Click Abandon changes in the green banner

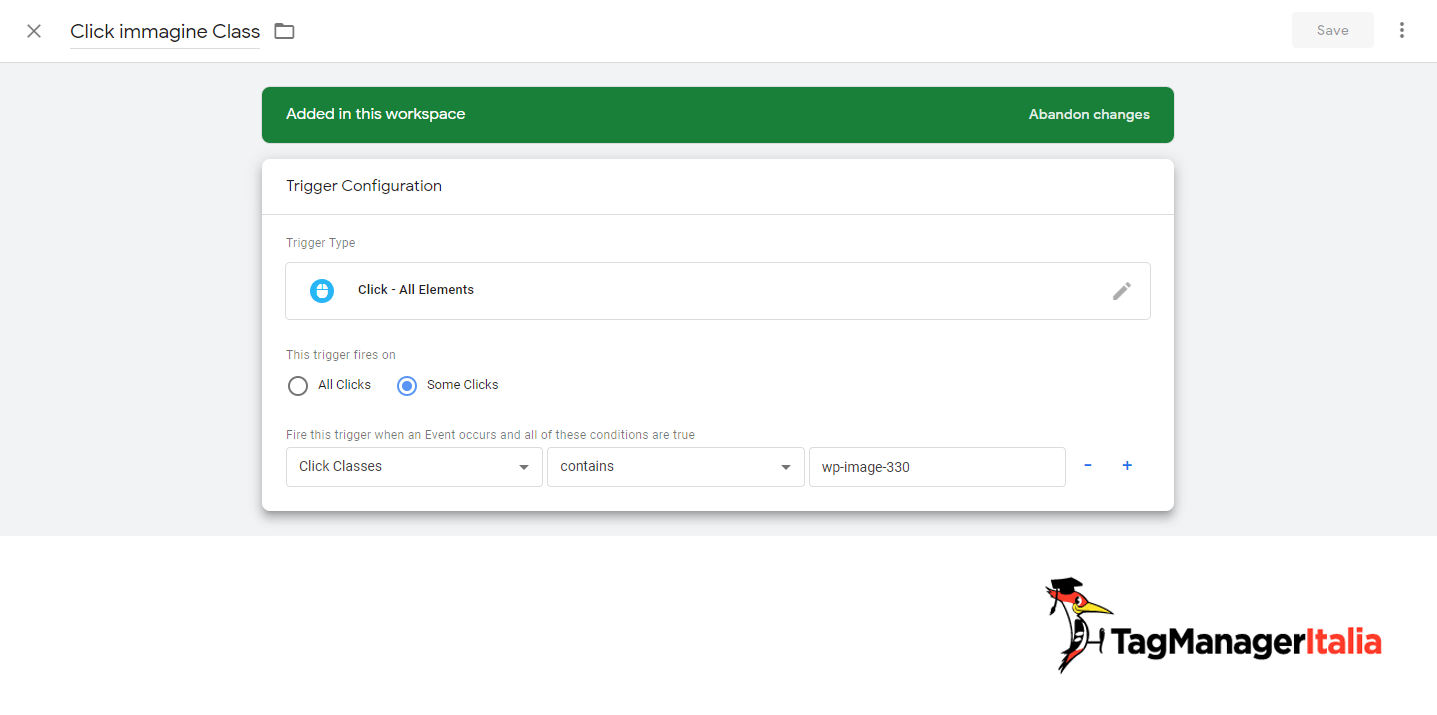click(1089, 115)
